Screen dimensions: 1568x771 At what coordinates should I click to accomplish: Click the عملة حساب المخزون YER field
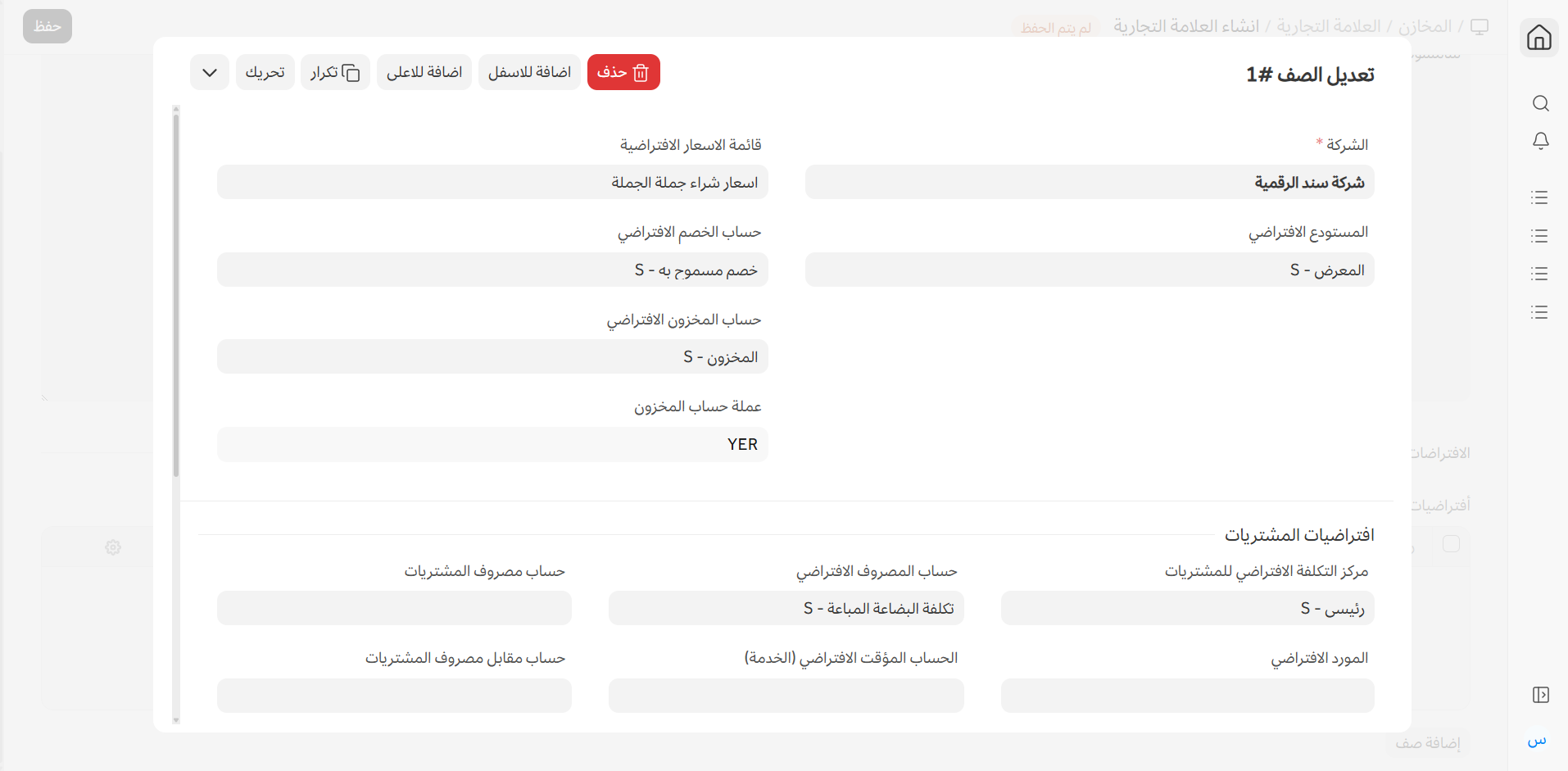[x=492, y=445]
